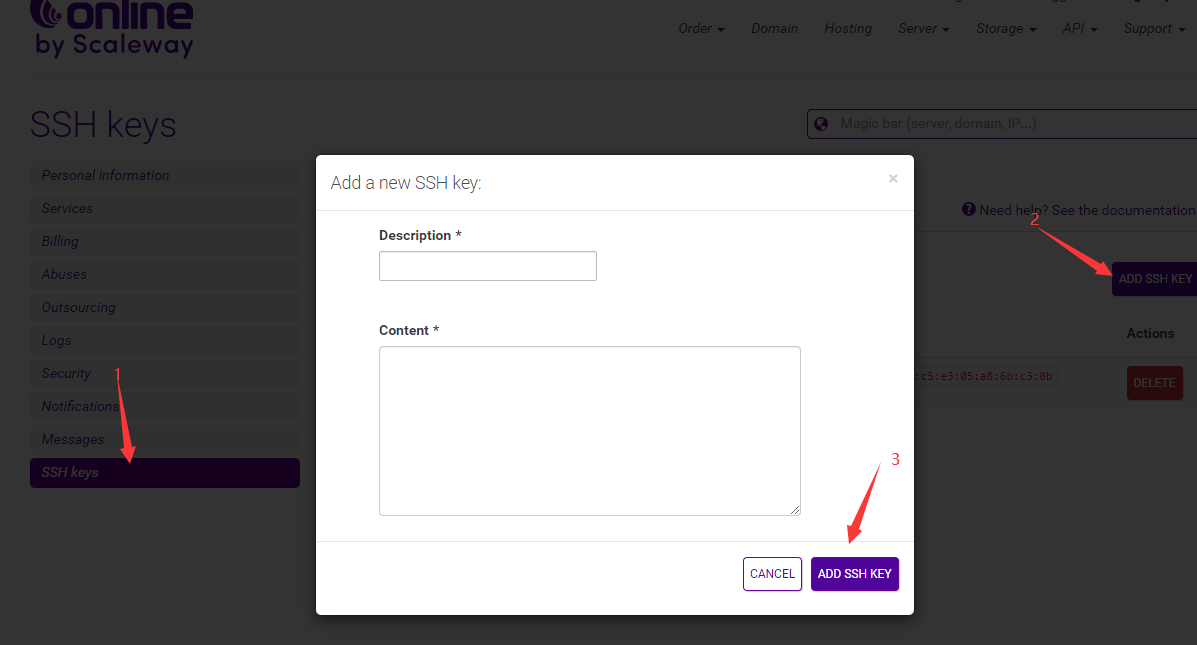The width and height of the screenshot is (1197, 645).
Task: Click the Description input field
Action: (x=487, y=266)
